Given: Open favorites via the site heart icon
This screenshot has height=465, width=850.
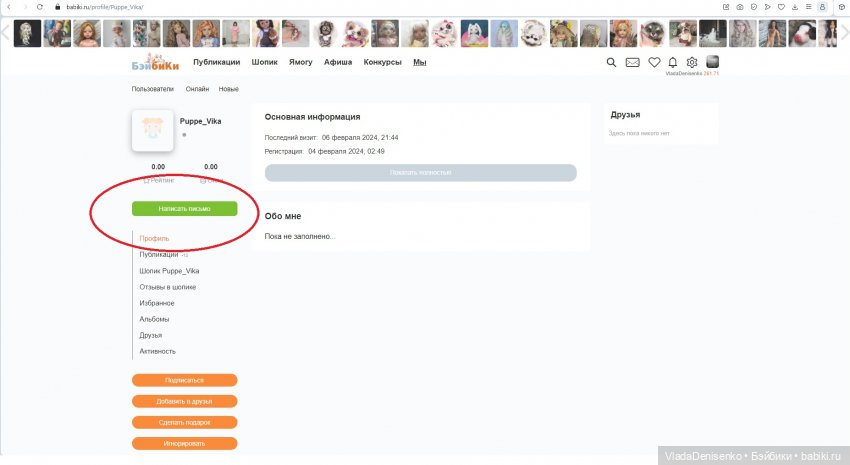Looking at the screenshot, I should coord(655,62).
